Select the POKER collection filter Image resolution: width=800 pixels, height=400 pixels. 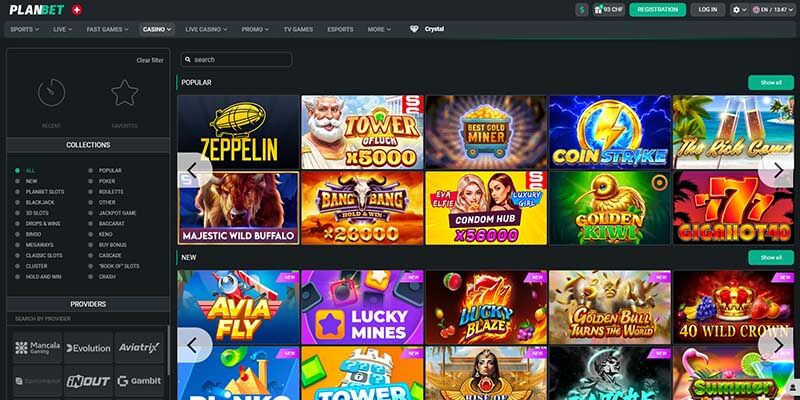(x=102, y=181)
